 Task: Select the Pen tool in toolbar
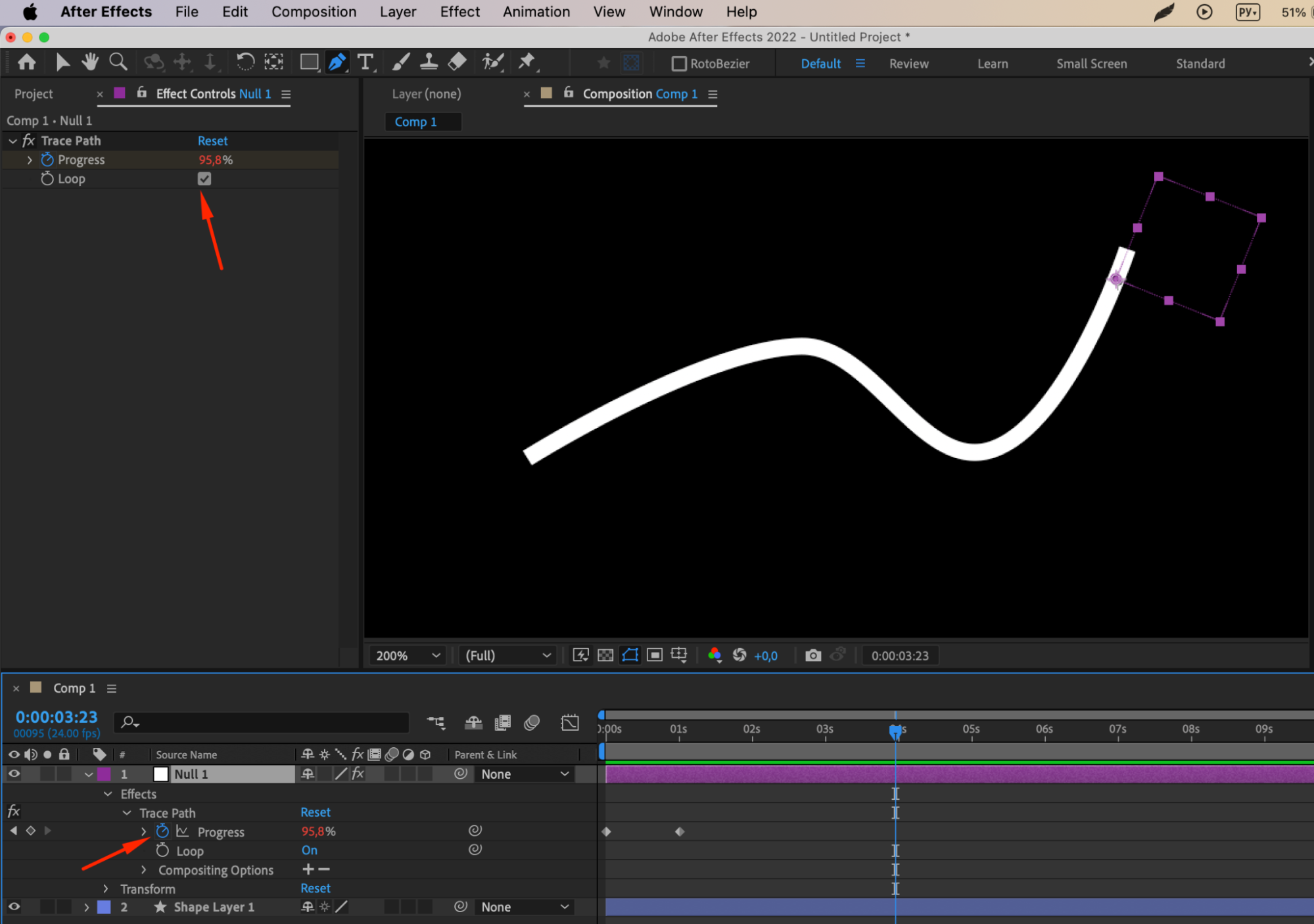point(337,62)
